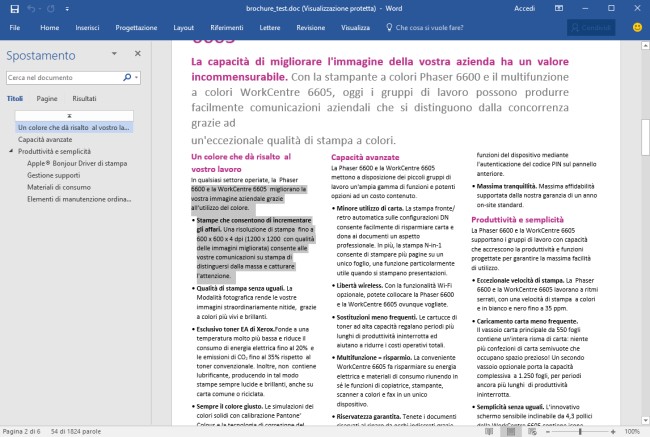Image resolution: width=650 pixels, height=437 pixels.
Task: Open the File menu
Action: pyautogui.click(x=15, y=28)
